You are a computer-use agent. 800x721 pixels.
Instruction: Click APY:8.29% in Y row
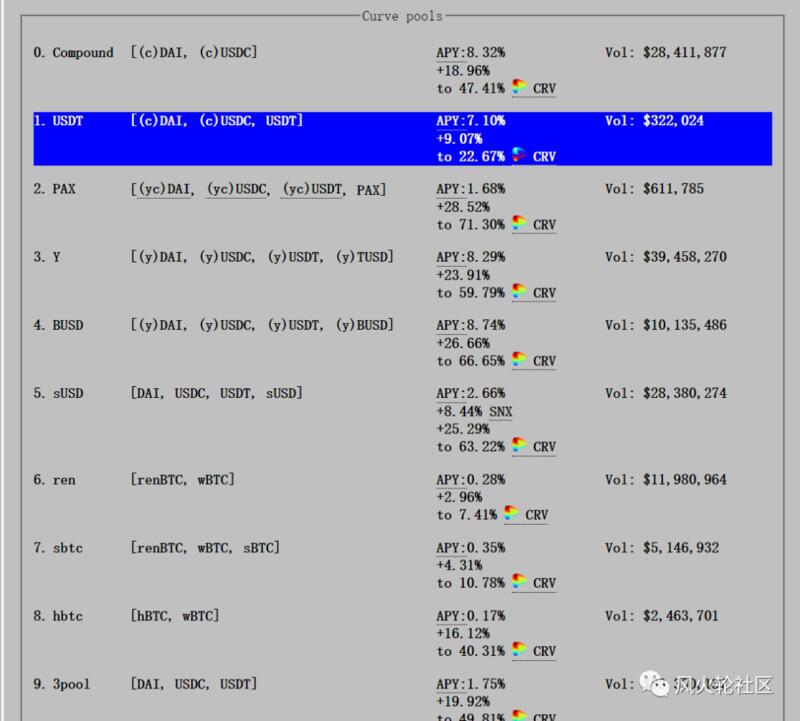coord(470,257)
